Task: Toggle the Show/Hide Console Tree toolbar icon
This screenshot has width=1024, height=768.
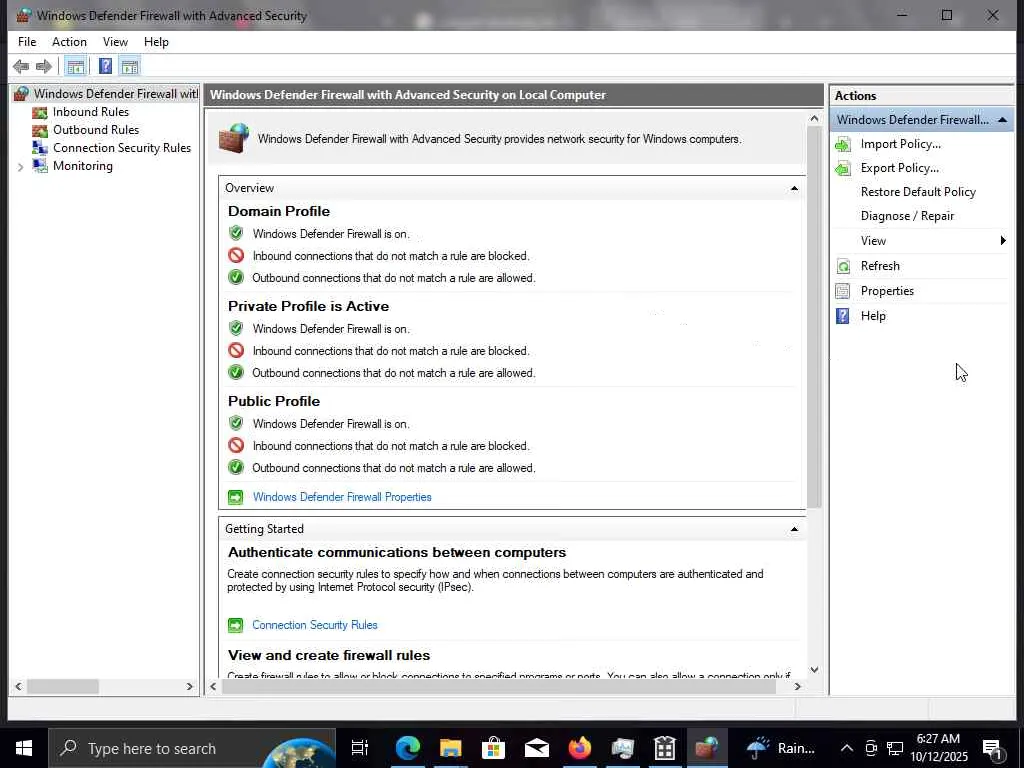Action: [76, 66]
